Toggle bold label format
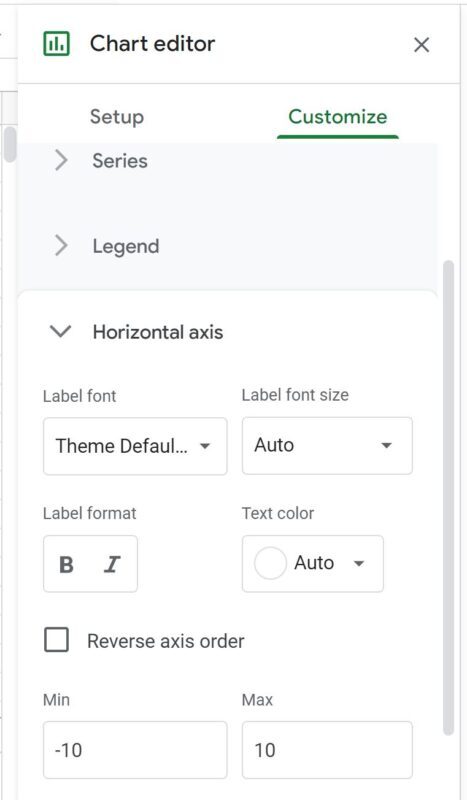This screenshot has height=800, width=467. click(x=66, y=564)
